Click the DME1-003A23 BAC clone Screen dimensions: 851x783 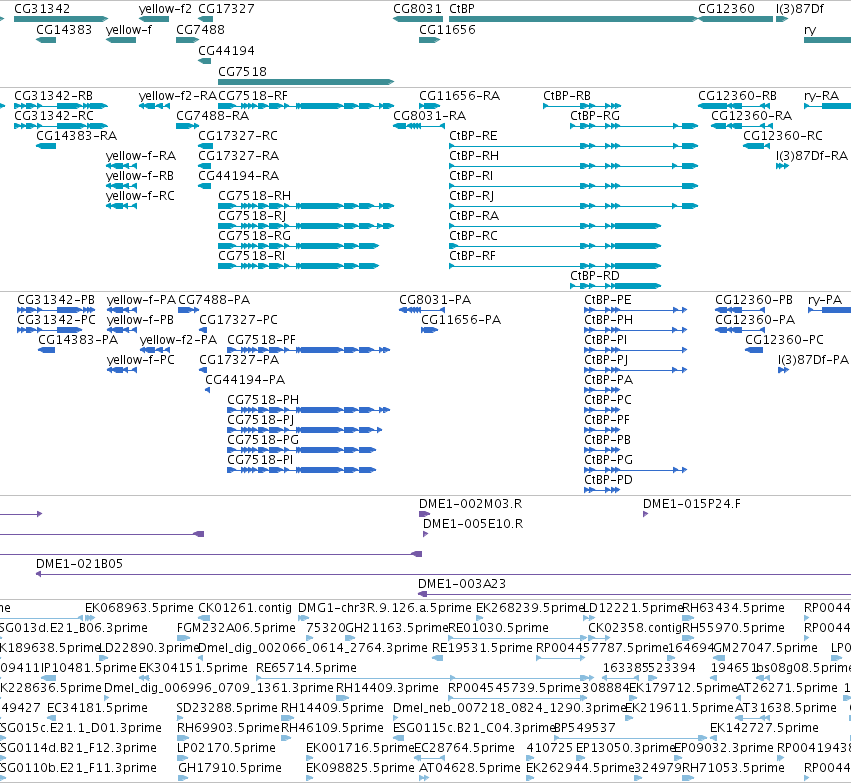[634, 594]
